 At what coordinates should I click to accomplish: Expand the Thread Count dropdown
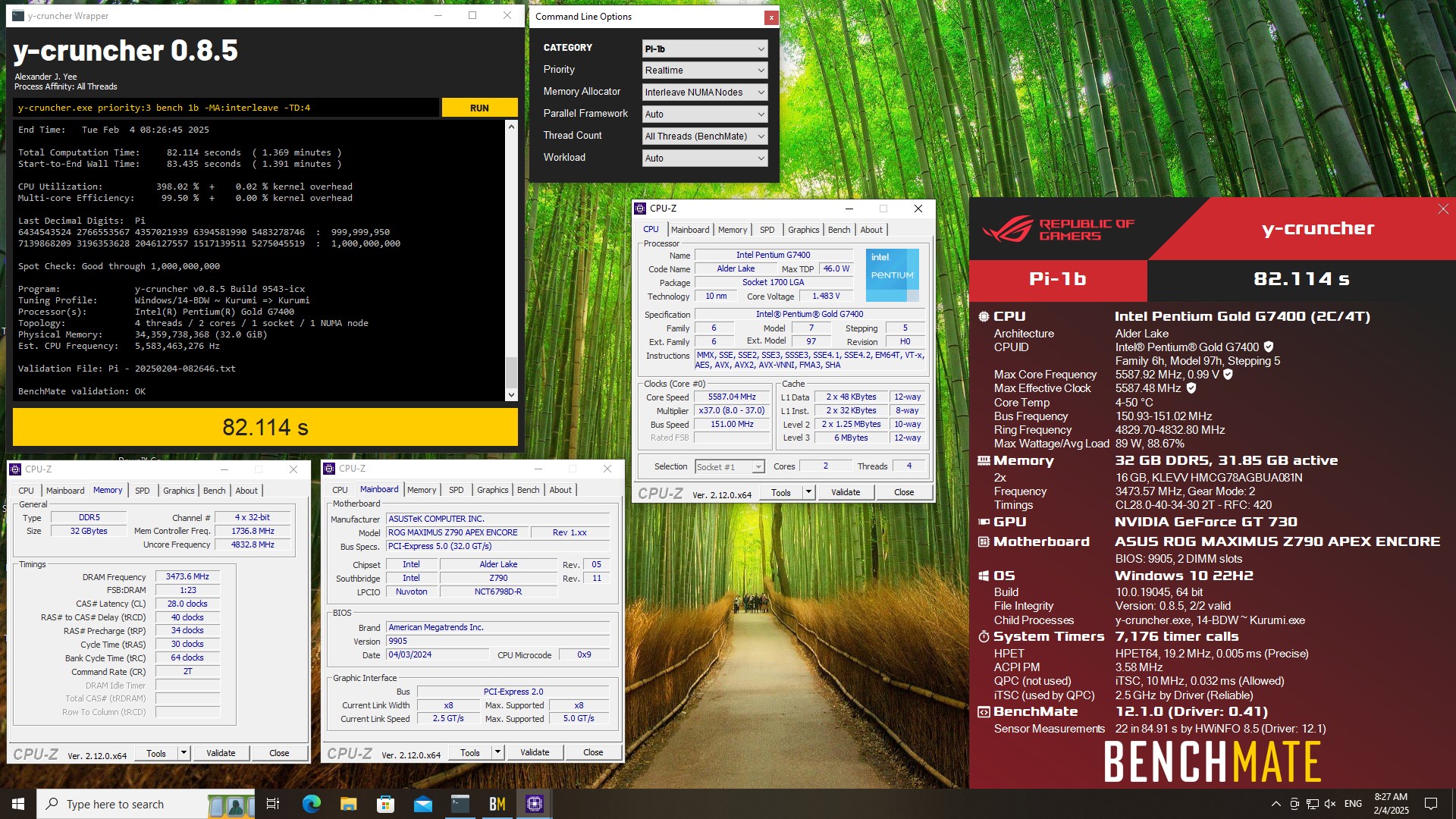click(x=704, y=136)
